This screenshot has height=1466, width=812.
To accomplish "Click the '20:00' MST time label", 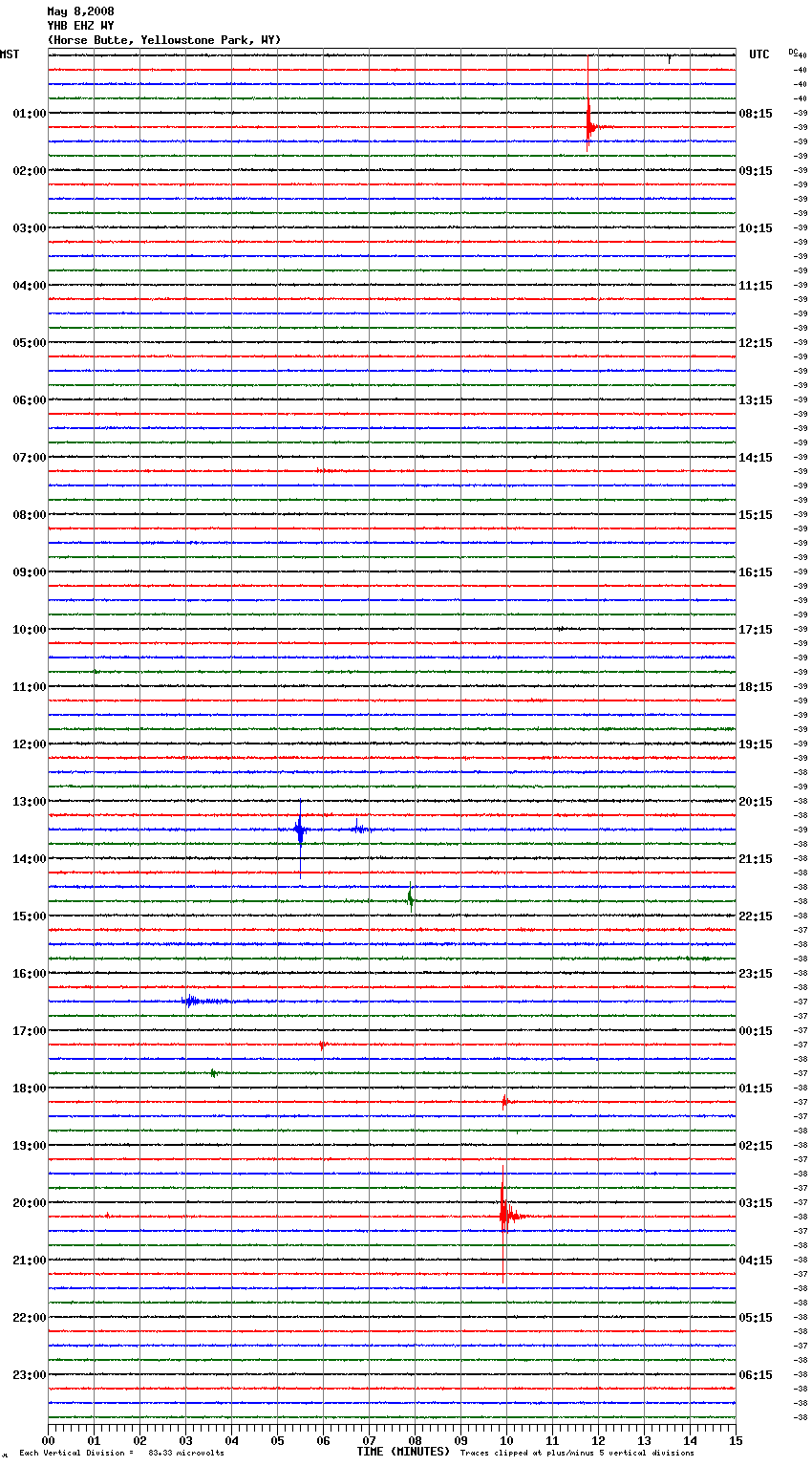I will (x=30, y=1202).
